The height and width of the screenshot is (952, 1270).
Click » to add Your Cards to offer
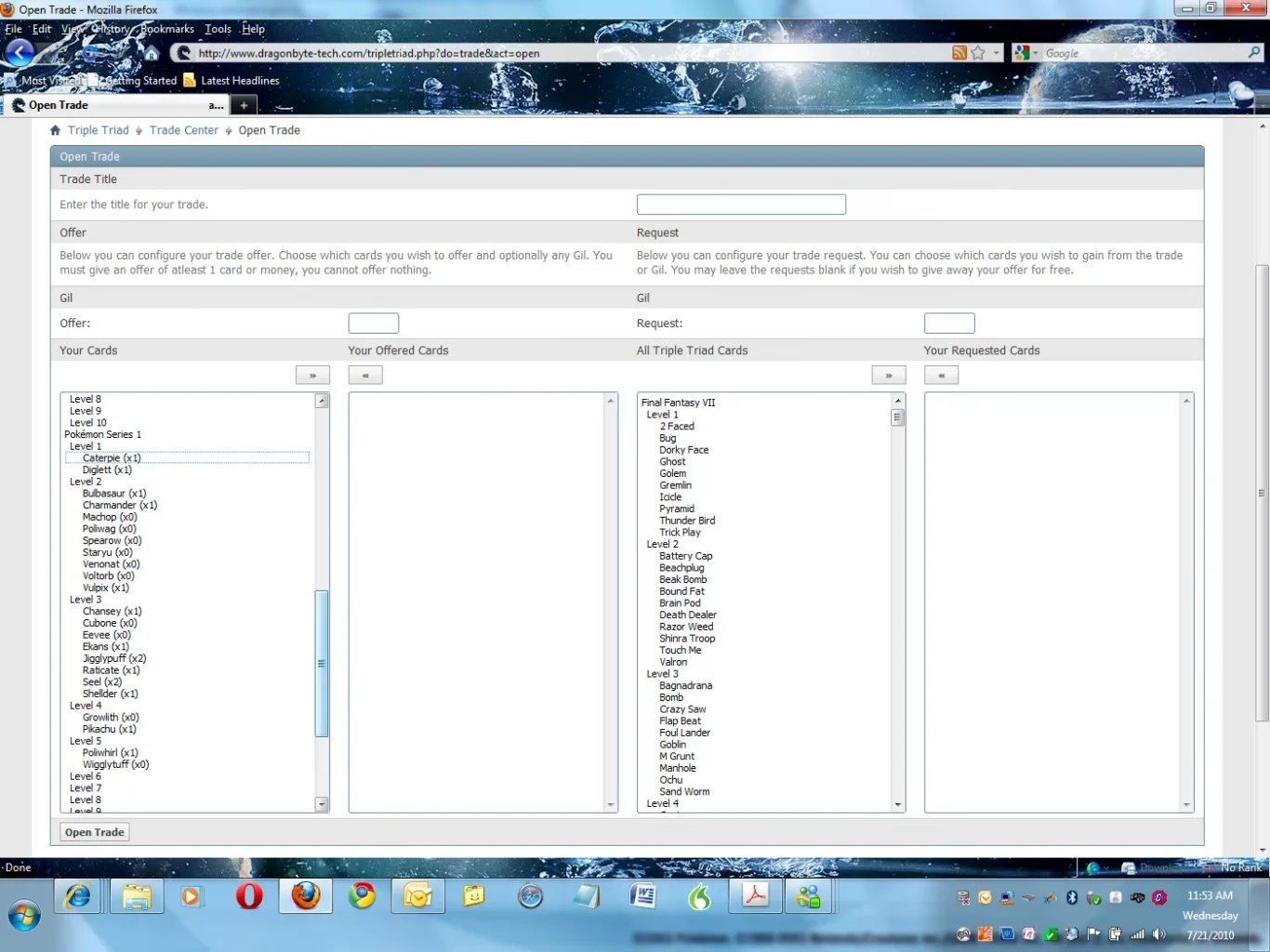click(x=312, y=375)
